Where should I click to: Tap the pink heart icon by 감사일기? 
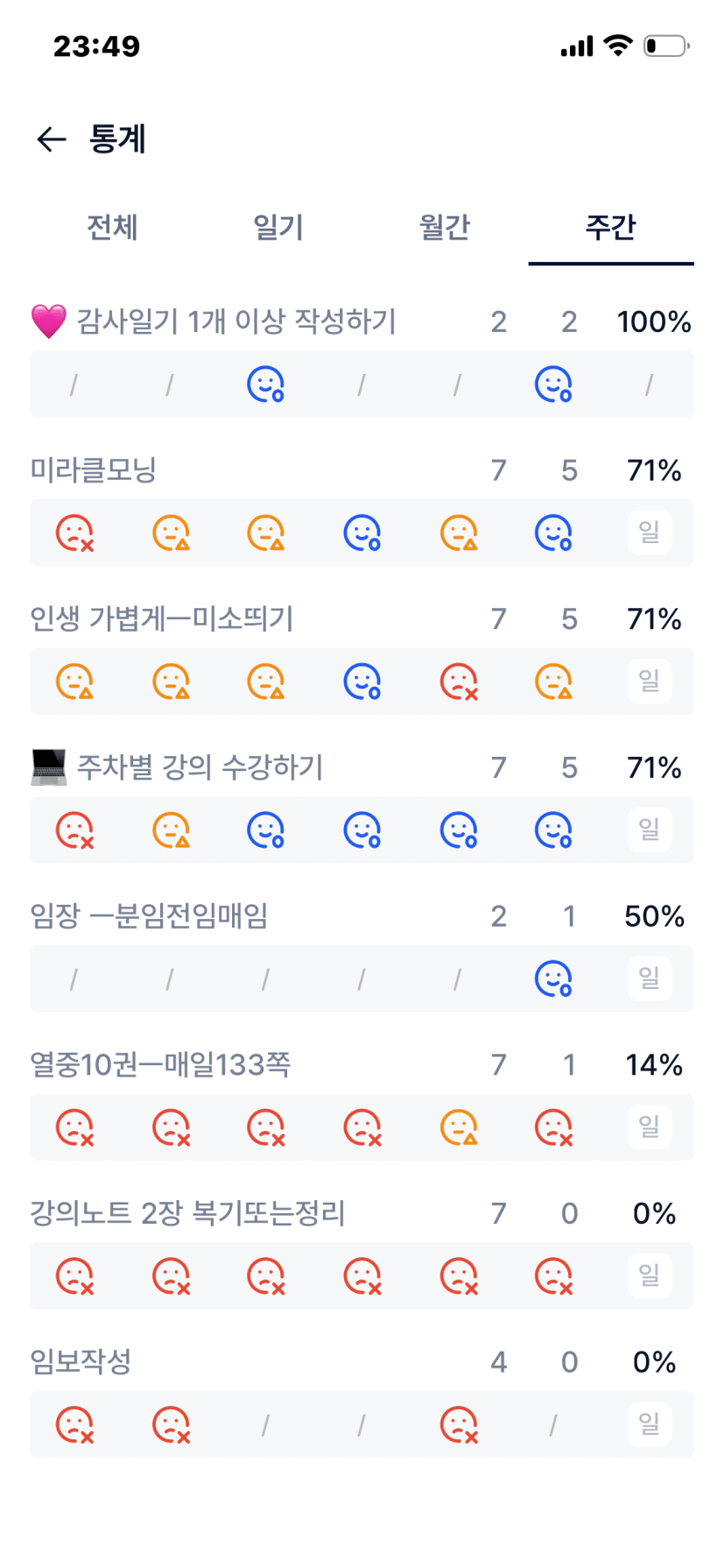[49, 321]
